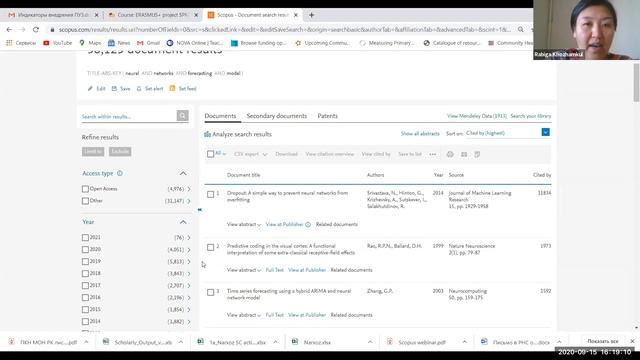Click Show all abstracts link
The height and width of the screenshot is (360, 640).
point(420,134)
